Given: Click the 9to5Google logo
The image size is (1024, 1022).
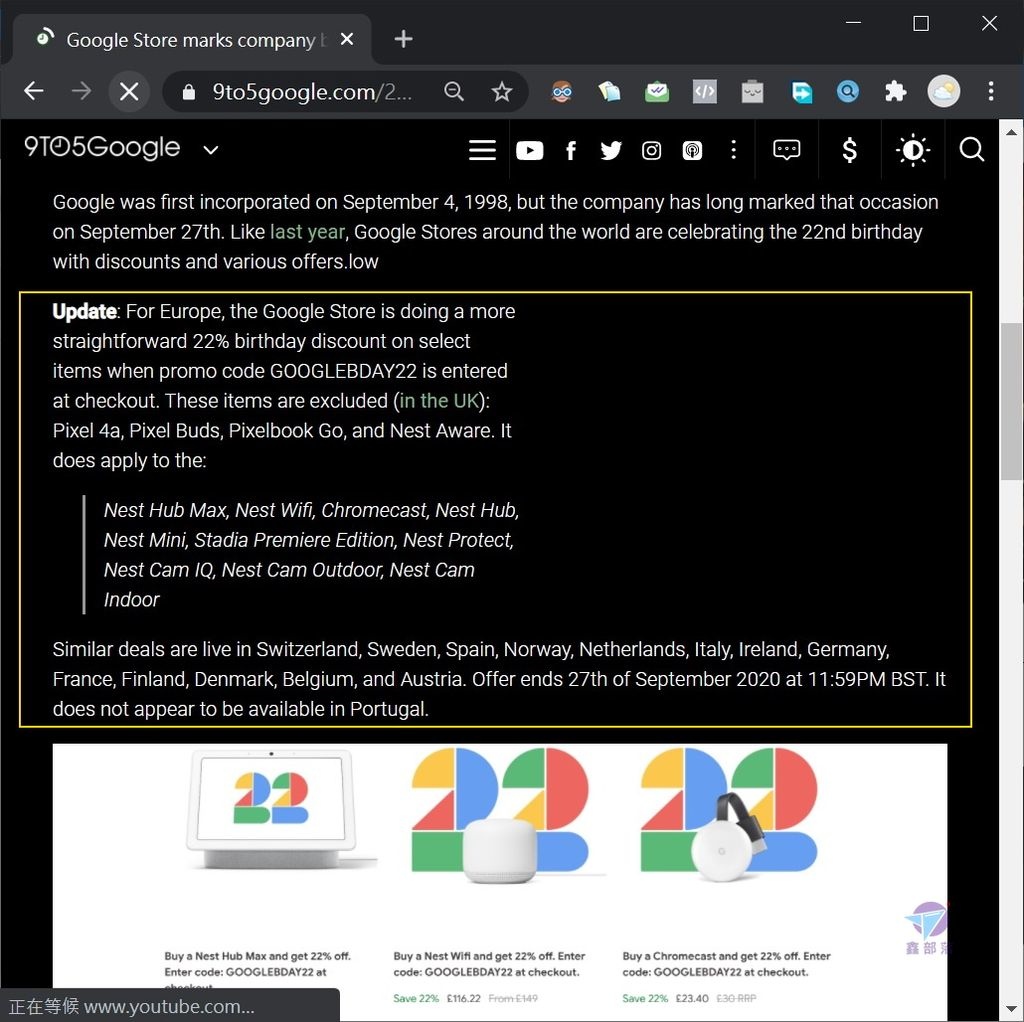Looking at the screenshot, I should [102, 148].
